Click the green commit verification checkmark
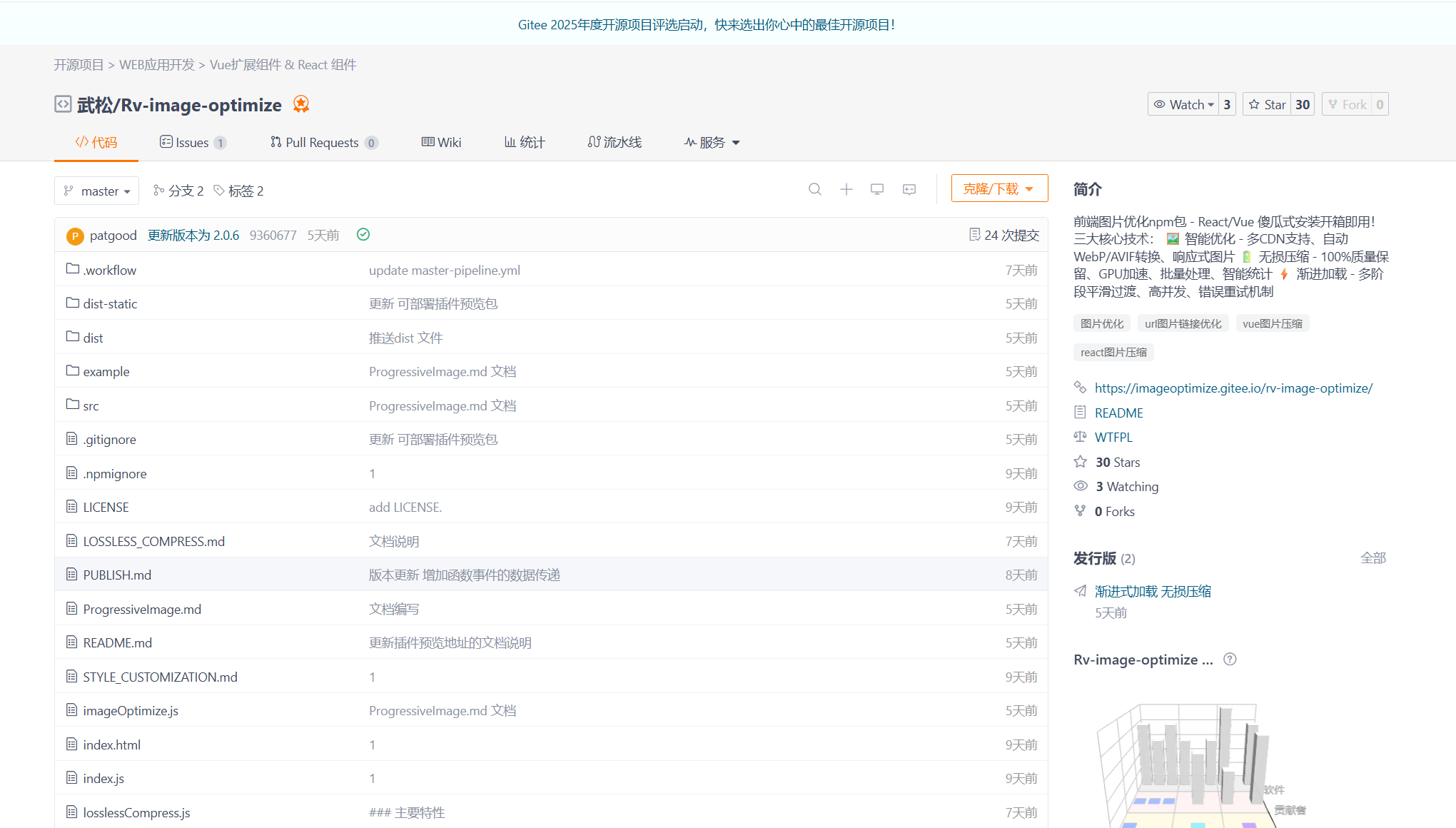 [363, 234]
